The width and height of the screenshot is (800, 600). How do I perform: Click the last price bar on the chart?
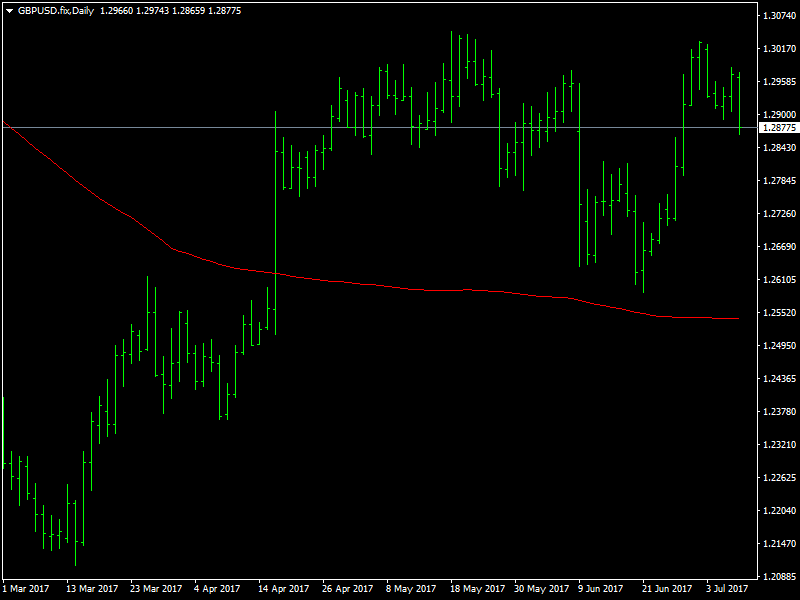point(739,104)
